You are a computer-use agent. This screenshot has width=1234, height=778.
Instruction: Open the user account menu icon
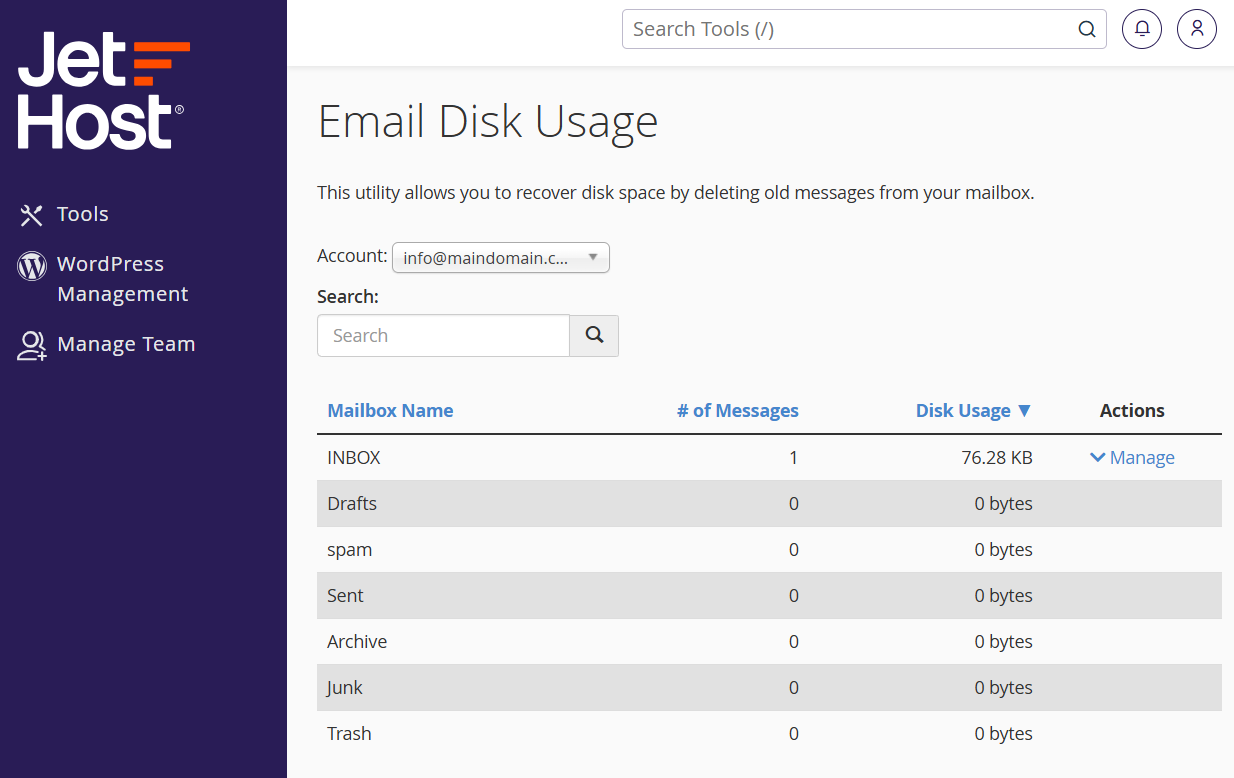(1197, 29)
